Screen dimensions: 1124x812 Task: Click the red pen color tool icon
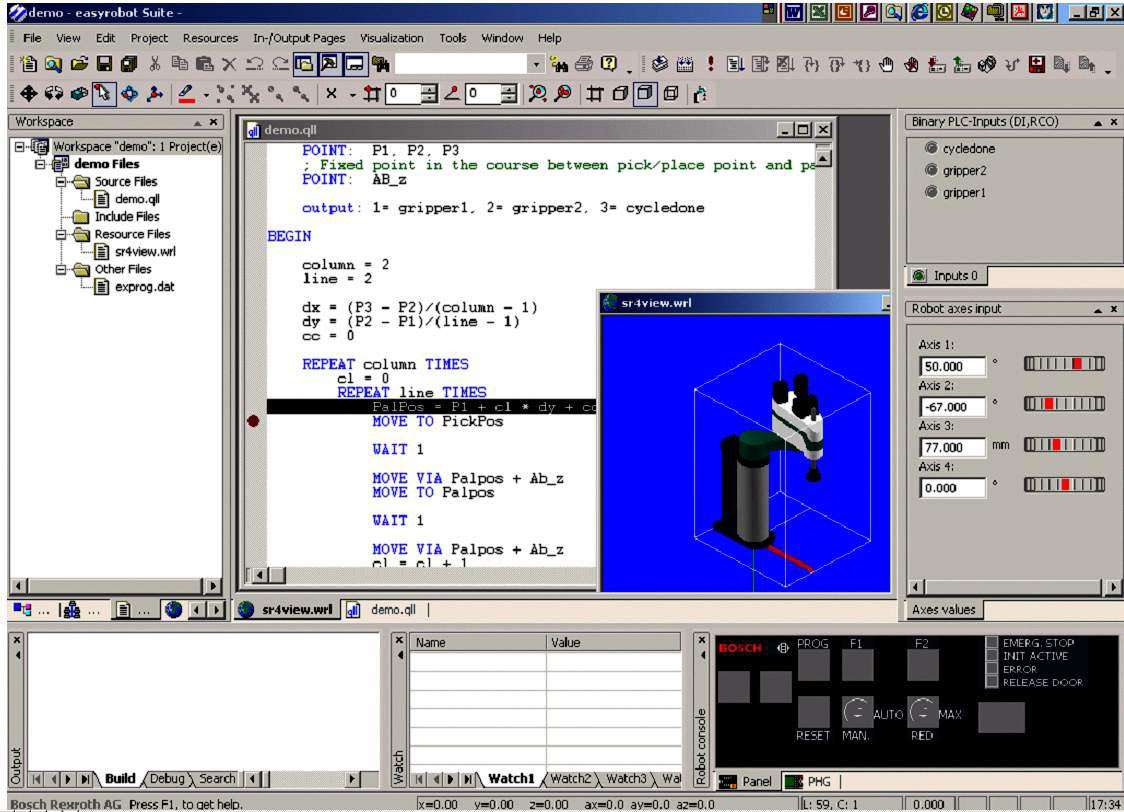click(186, 93)
